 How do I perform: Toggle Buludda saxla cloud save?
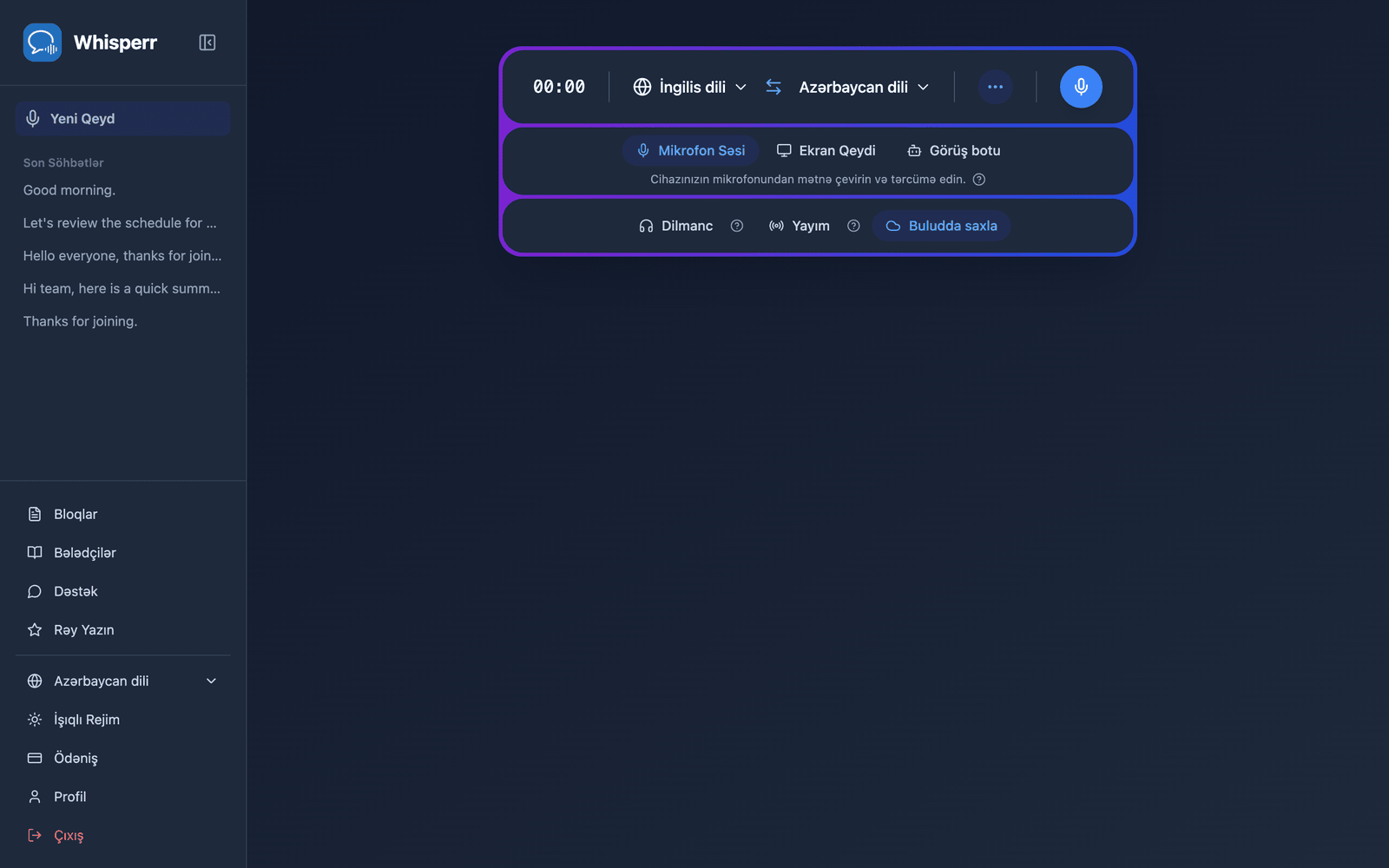(x=941, y=226)
